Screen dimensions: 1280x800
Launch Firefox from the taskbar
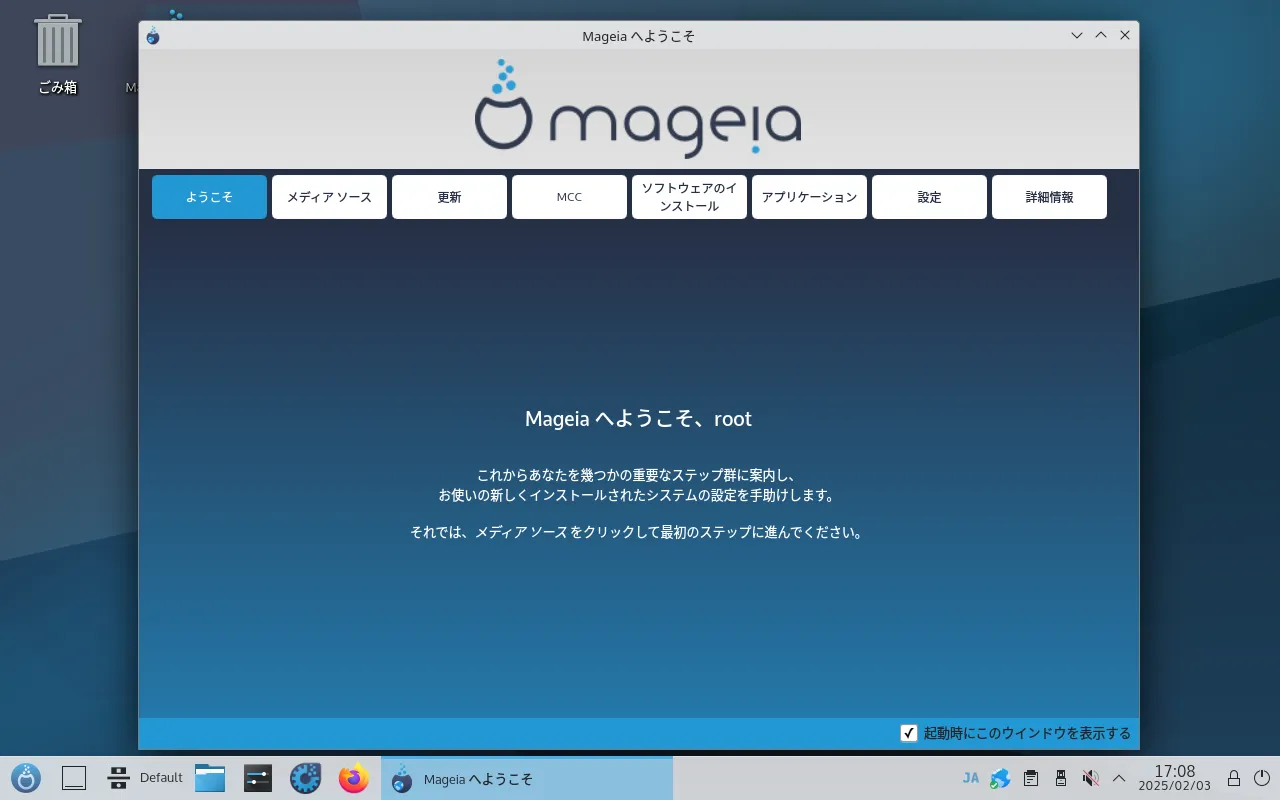click(x=354, y=778)
